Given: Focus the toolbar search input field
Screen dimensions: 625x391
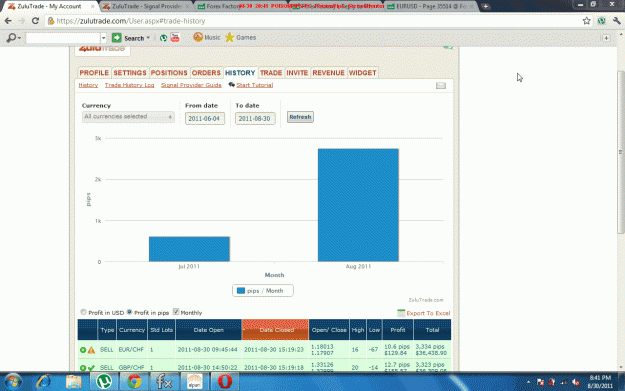Looking at the screenshot, I should (x=63, y=38).
